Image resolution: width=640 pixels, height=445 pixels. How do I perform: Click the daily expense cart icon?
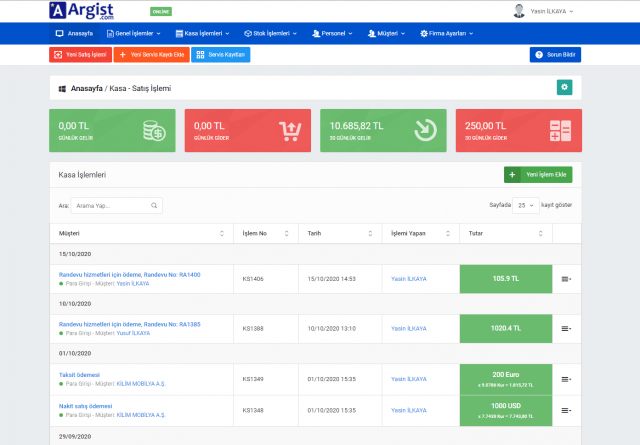pos(290,130)
